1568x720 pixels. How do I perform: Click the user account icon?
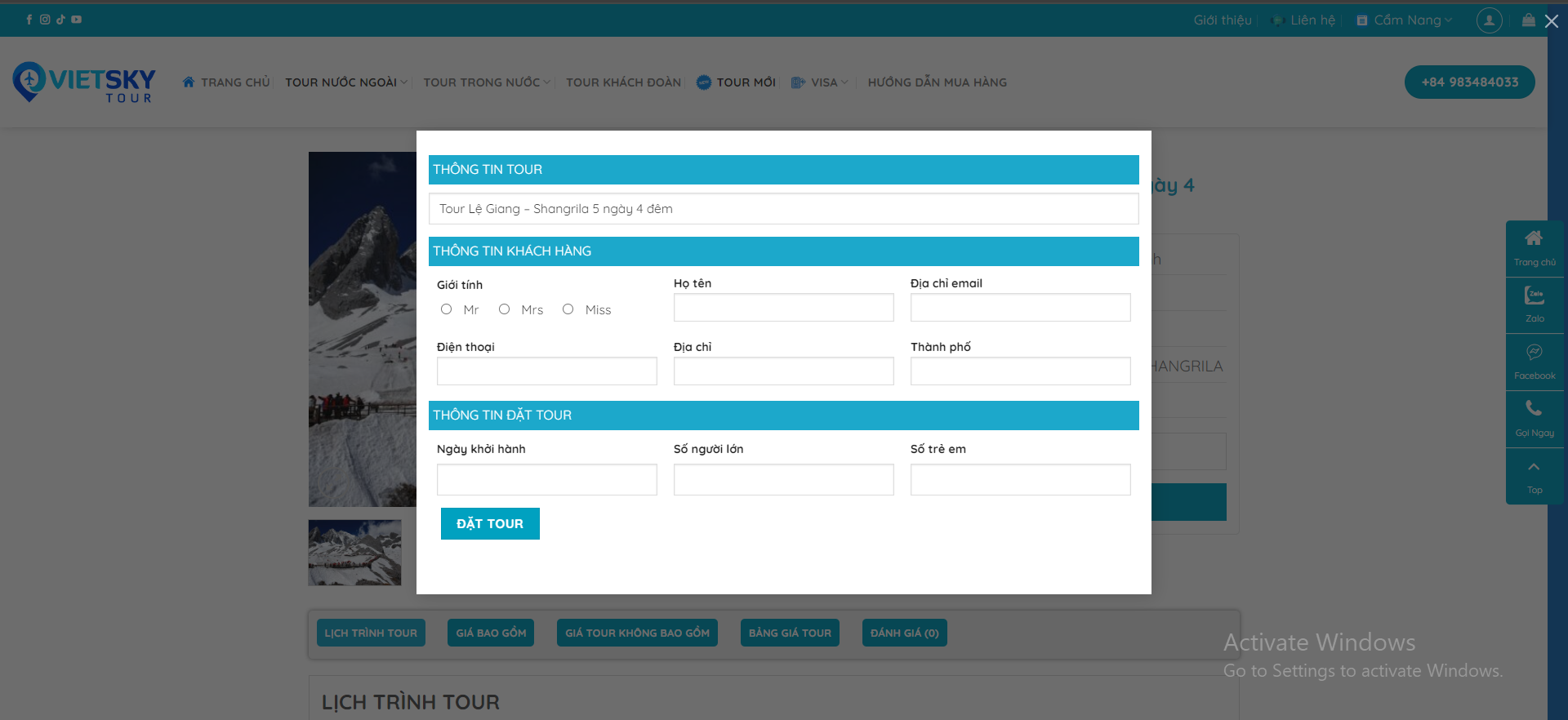1489,20
